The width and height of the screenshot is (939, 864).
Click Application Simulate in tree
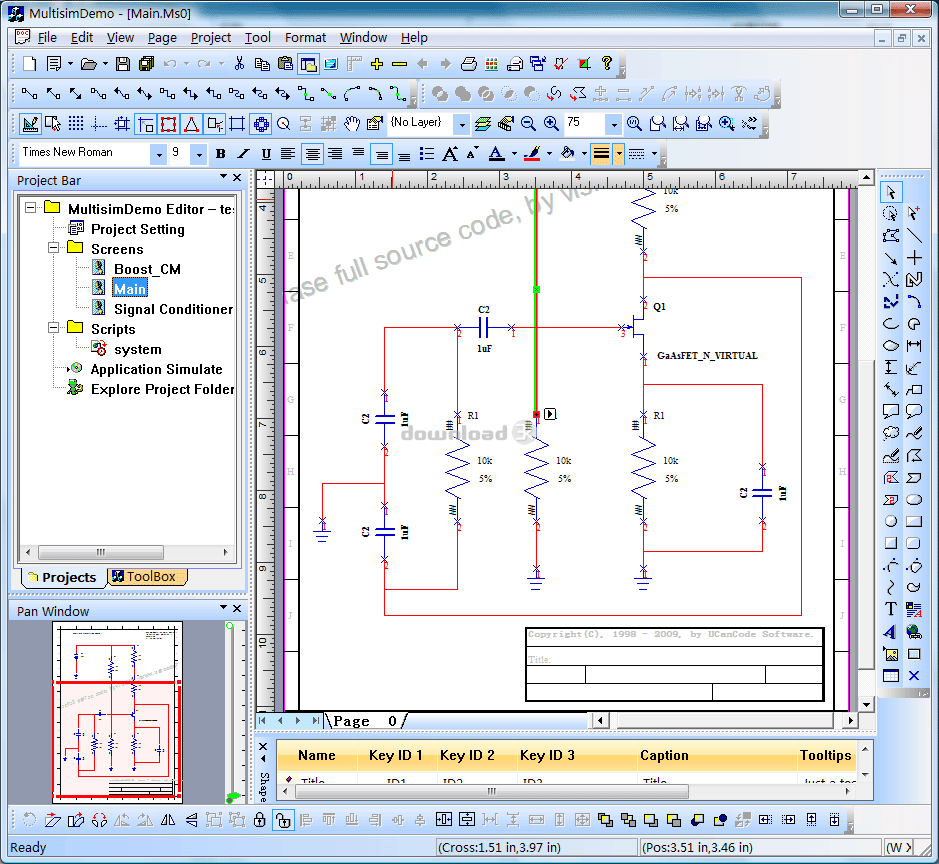pos(156,369)
